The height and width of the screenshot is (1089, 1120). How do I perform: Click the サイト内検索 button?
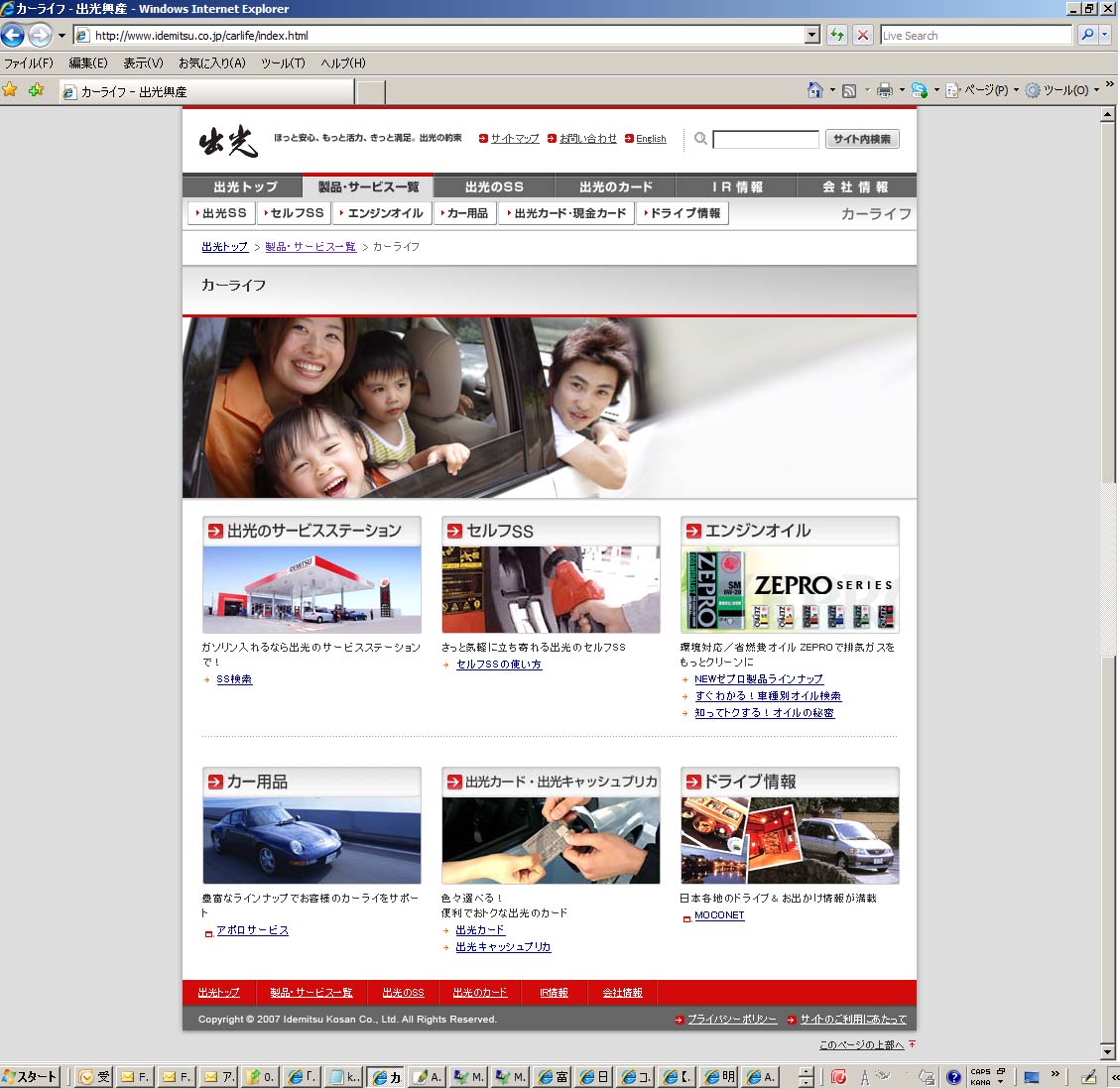click(x=861, y=139)
